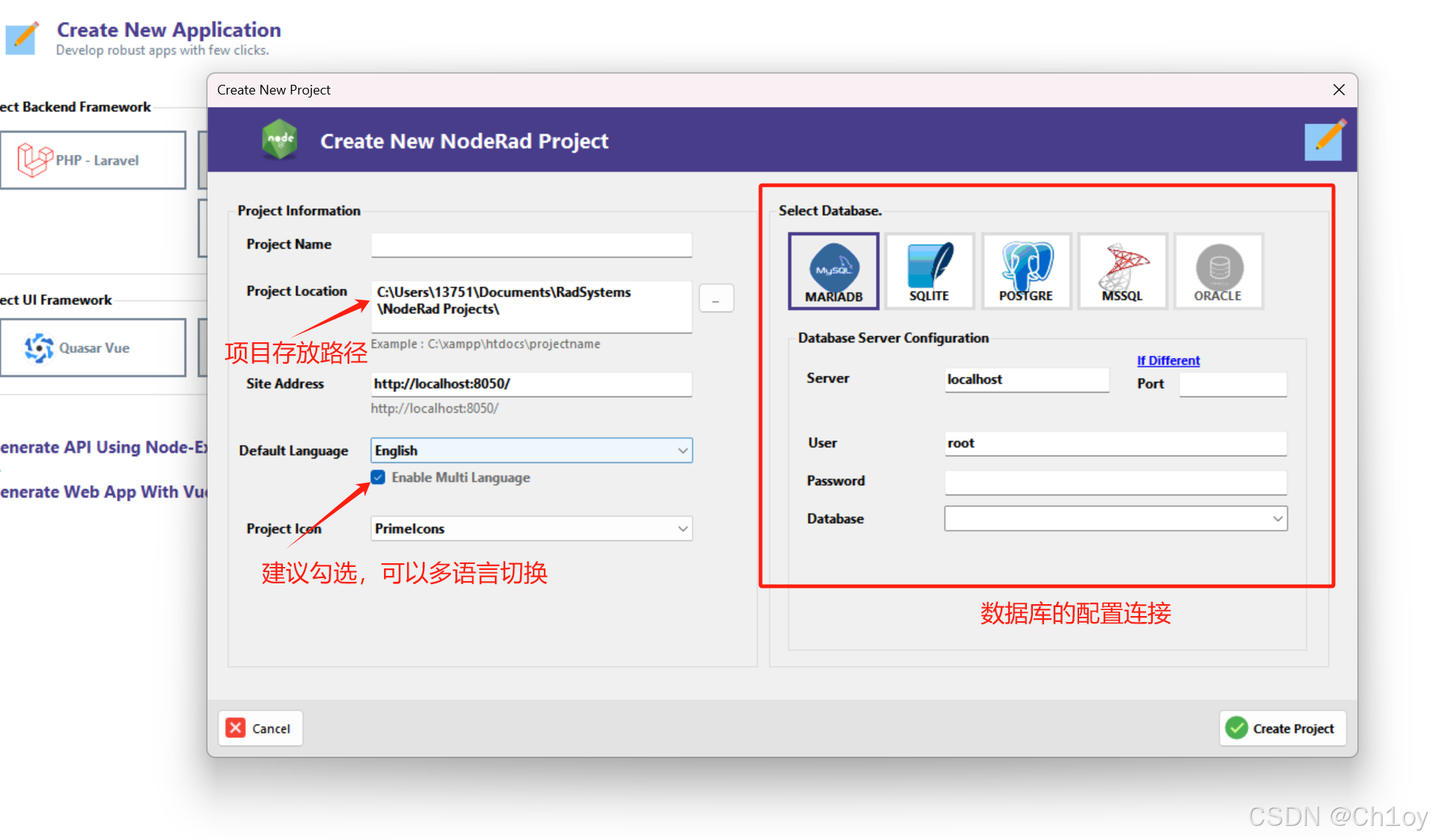This screenshot has height=840, width=1431.
Task: Click the Project Name input field
Action: (x=531, y=245)
